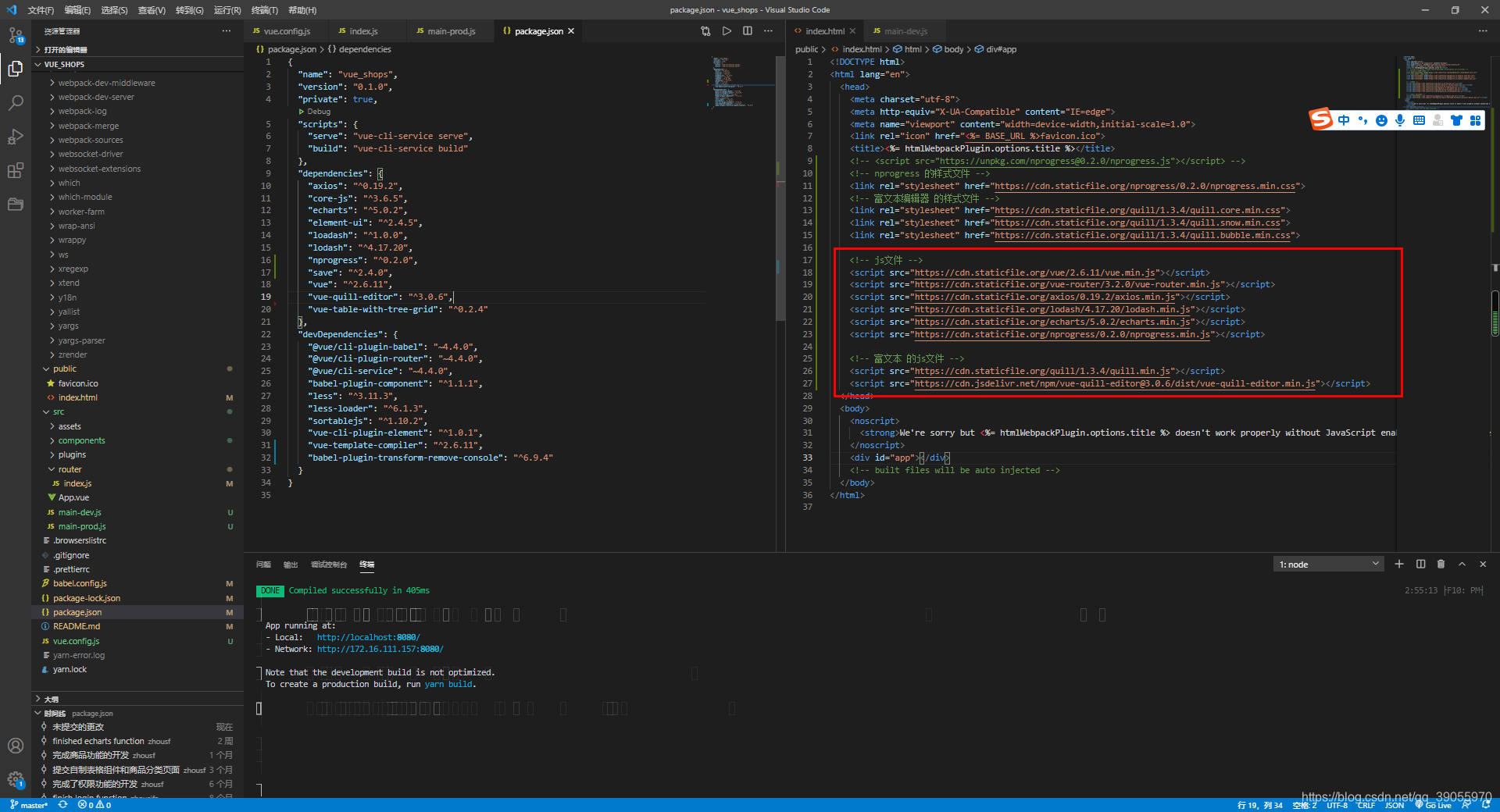Screen dimensions: 1500x812
Task: Change line ending via CRLF status item
Action: [1366, 805]
